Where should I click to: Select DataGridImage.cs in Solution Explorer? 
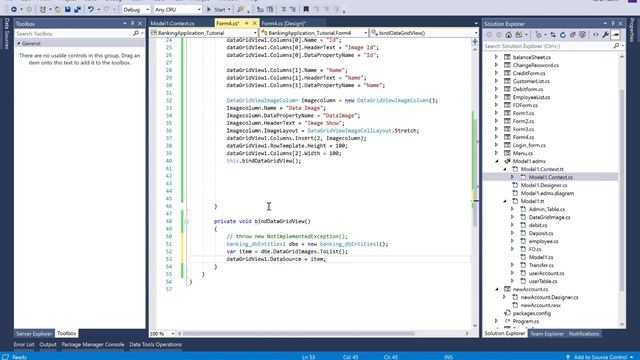549,218
